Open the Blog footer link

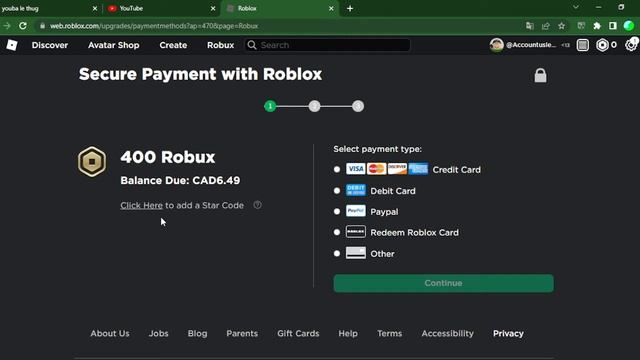coord(197,333)
